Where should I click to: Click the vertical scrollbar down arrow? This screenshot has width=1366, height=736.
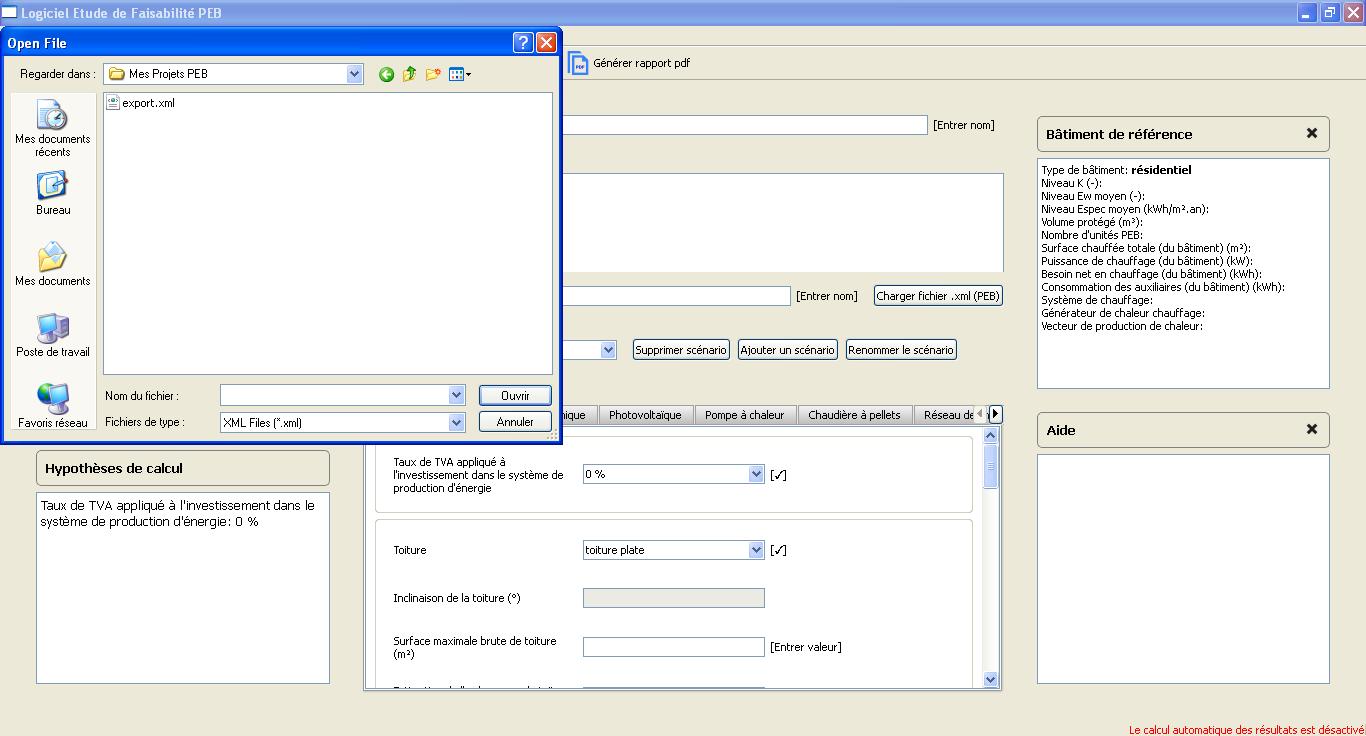pyautogui.click(x=991, y=680)
